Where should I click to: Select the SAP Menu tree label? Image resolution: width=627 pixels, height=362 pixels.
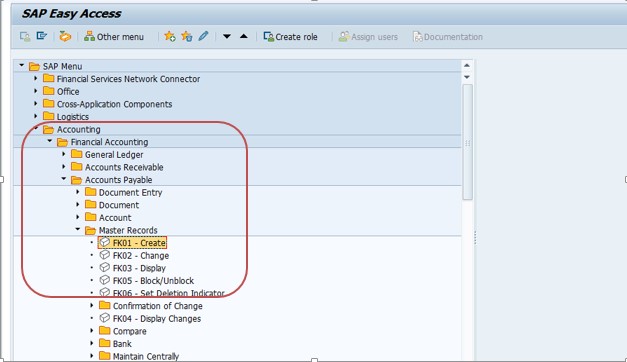click(x=62, y=66)
